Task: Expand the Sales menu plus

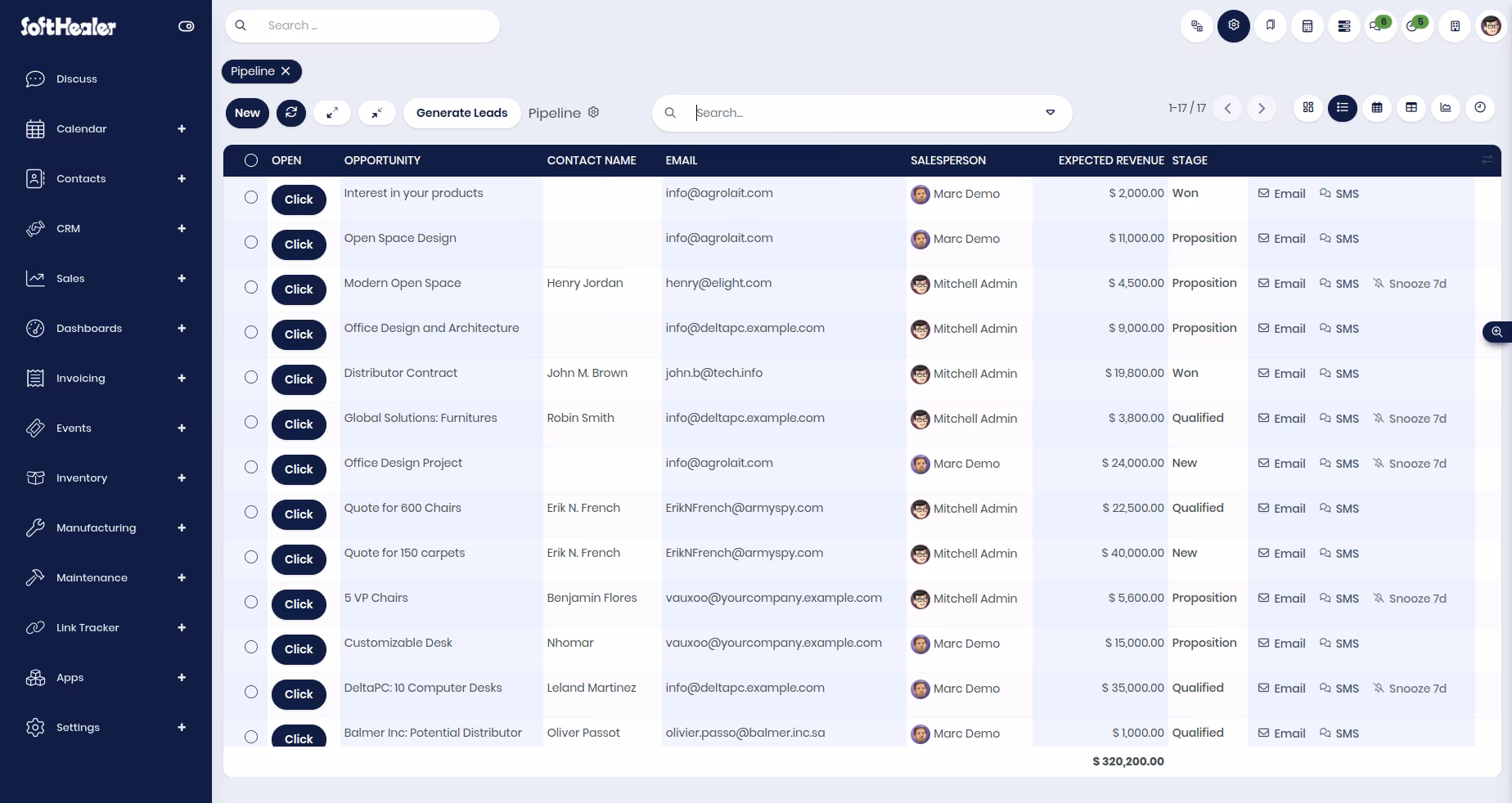Action: 182,278
